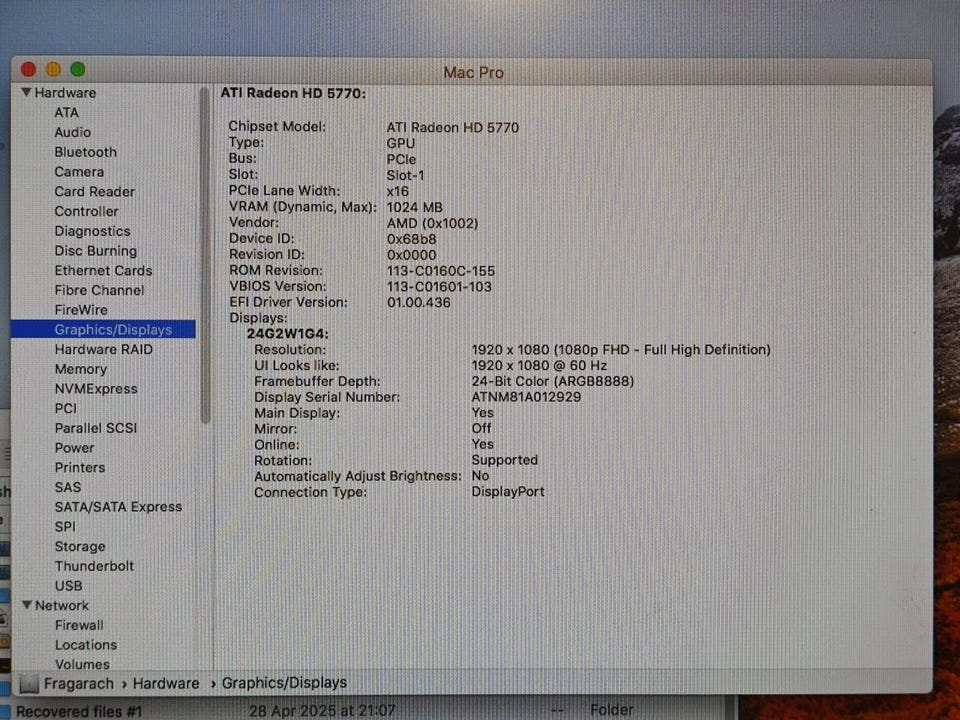
Task: Click EFI Driver Version 01.00.436
Action: pos(419,302)
